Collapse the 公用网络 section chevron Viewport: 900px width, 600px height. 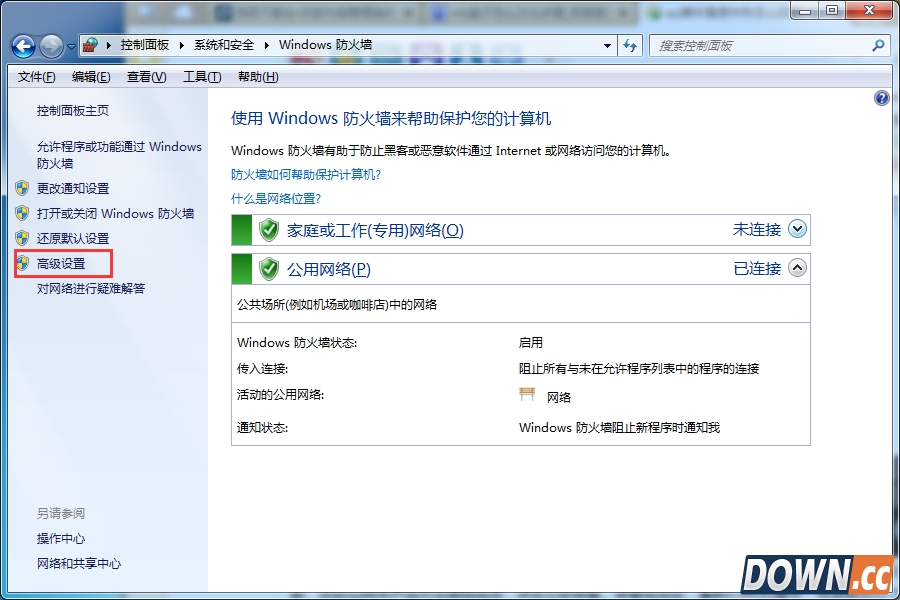tap(797, 268)
